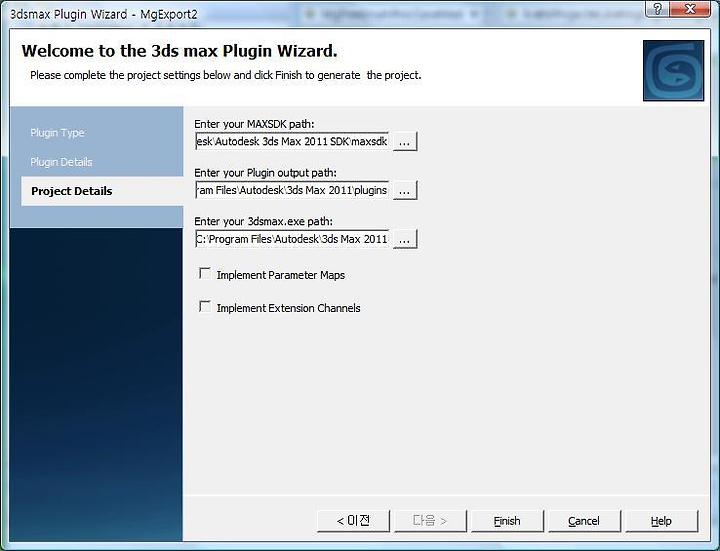The height and width of the screenshot is (551, 720).
Task: Browse for the 3dsmax.exe path
Action: coord(405,239)
